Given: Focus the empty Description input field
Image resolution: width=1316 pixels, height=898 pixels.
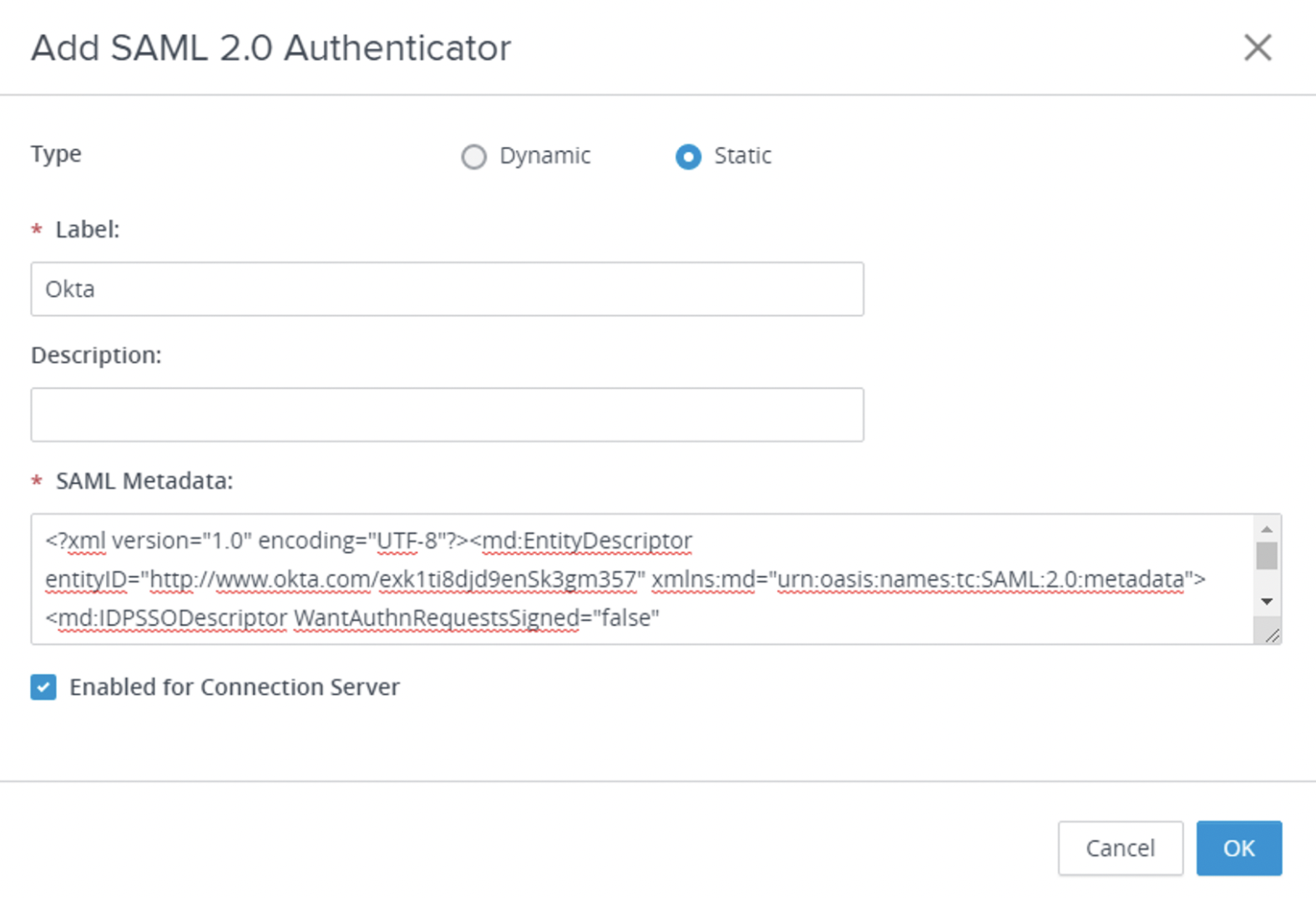Looking at the screenshot, I should pos(447,415).
